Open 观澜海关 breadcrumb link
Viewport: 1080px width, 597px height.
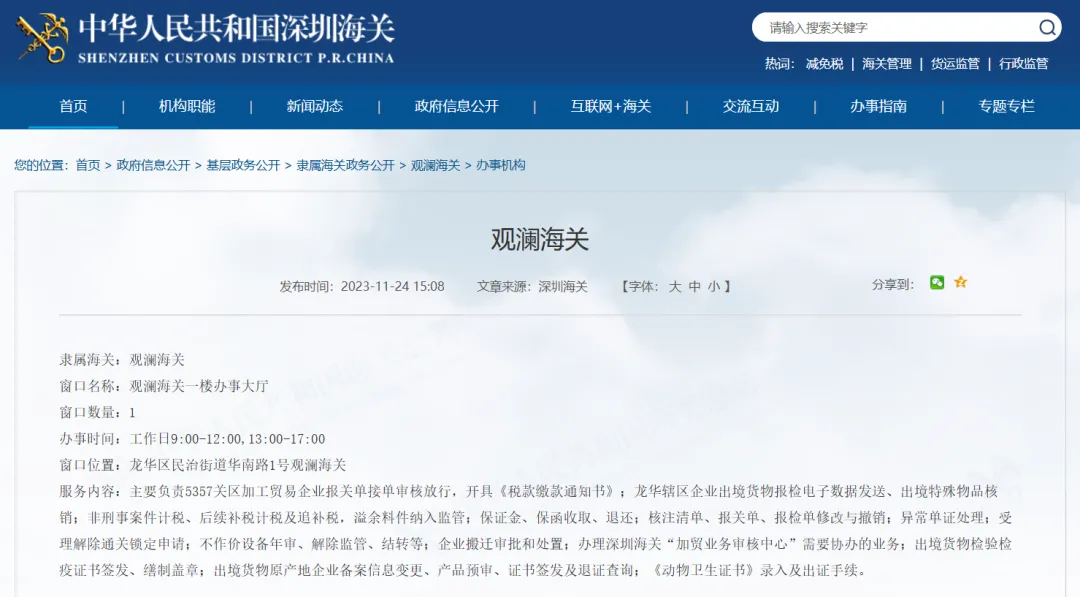[x=435, y=165]
